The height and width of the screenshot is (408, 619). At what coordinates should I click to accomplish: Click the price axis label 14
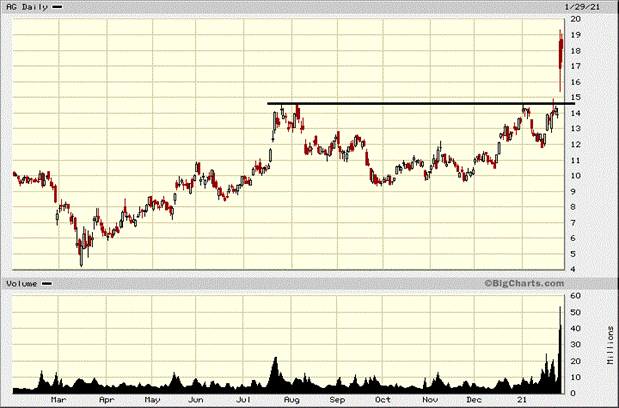[576, 113]
